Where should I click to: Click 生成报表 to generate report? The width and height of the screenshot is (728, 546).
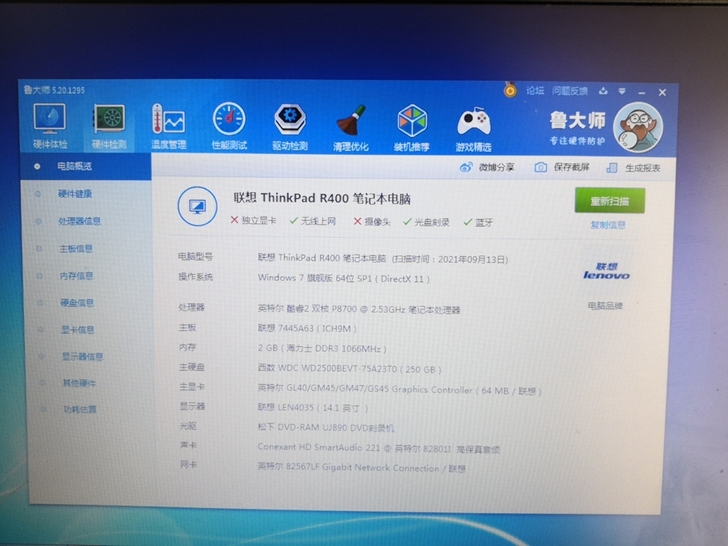click(633, 168)
